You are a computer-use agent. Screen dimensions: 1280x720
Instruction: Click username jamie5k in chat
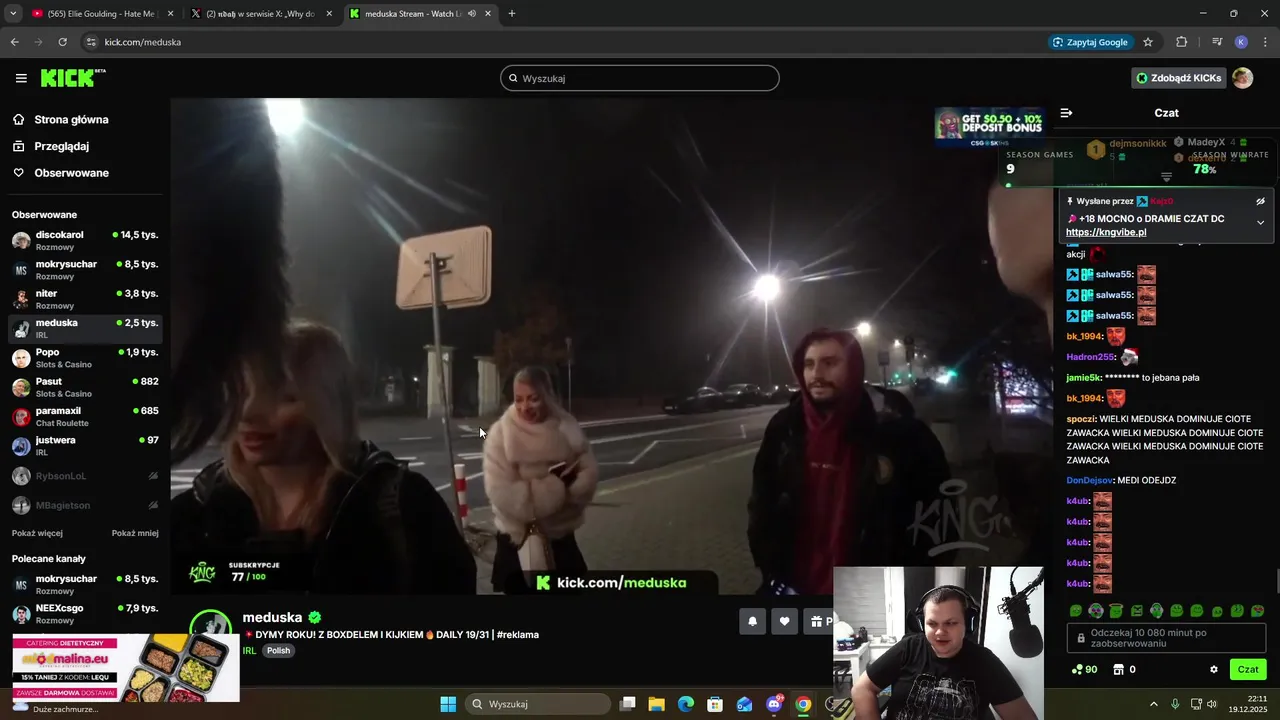coord(1083,378)
